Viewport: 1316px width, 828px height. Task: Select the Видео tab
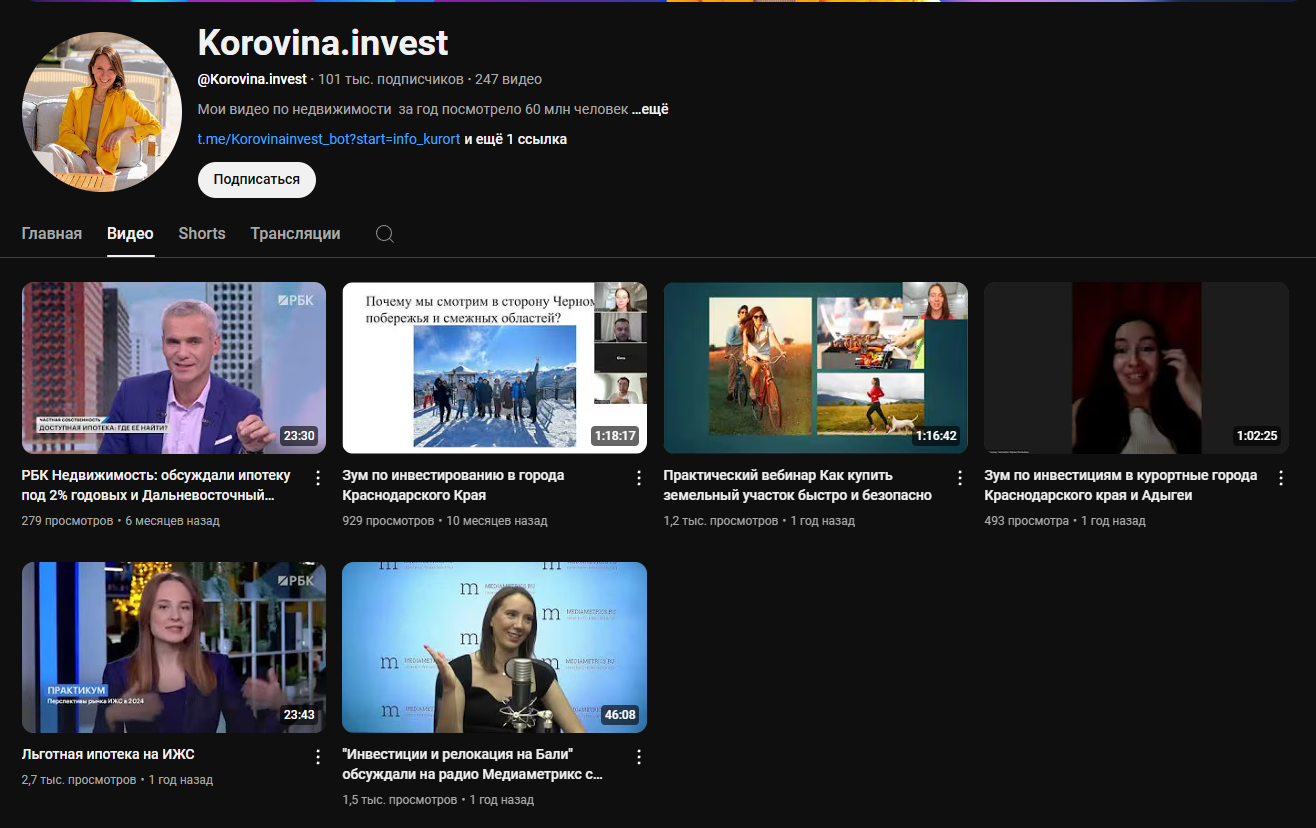[x=130, y=234]
